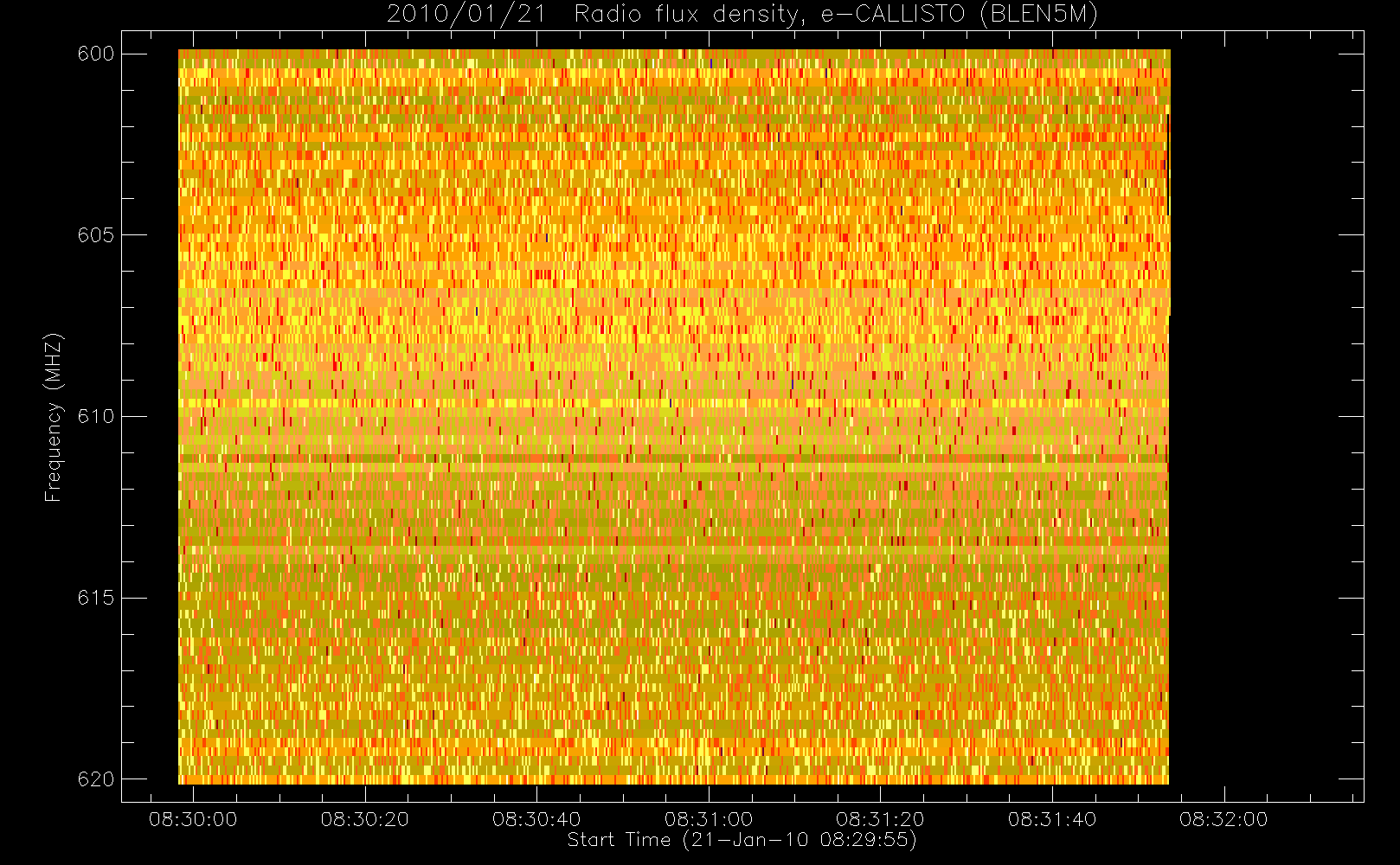Viewport: 1400px width, 865px height.
Task: Click the 08:31:40 time tick label
Action: 1052,819
